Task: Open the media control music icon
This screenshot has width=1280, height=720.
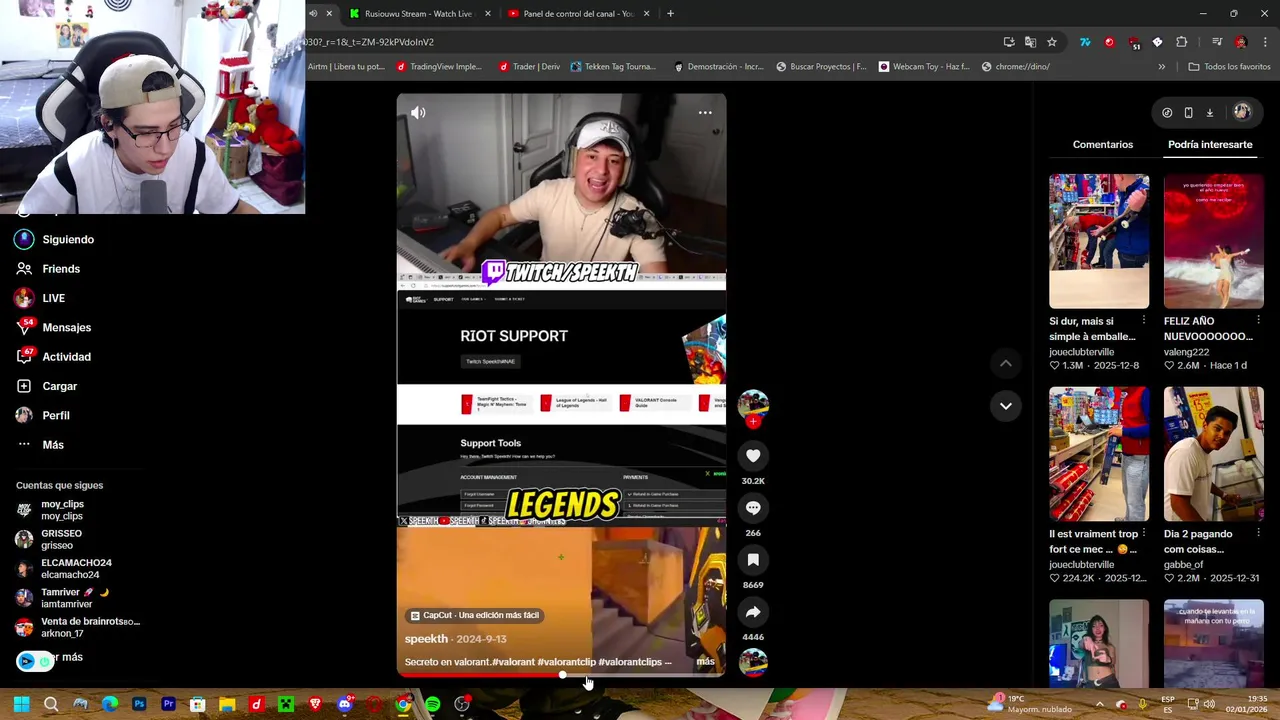Action: pos(1217,42)
